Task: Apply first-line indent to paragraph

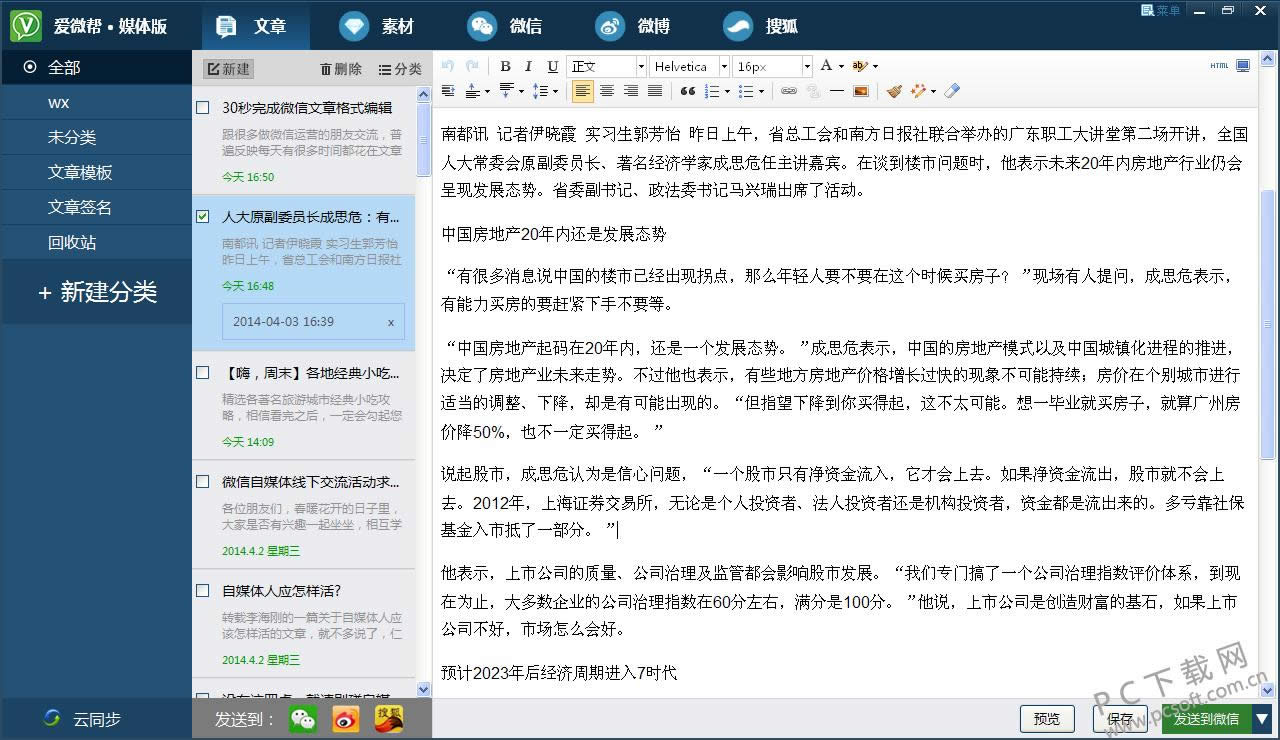Action: [x=447, y=91]
